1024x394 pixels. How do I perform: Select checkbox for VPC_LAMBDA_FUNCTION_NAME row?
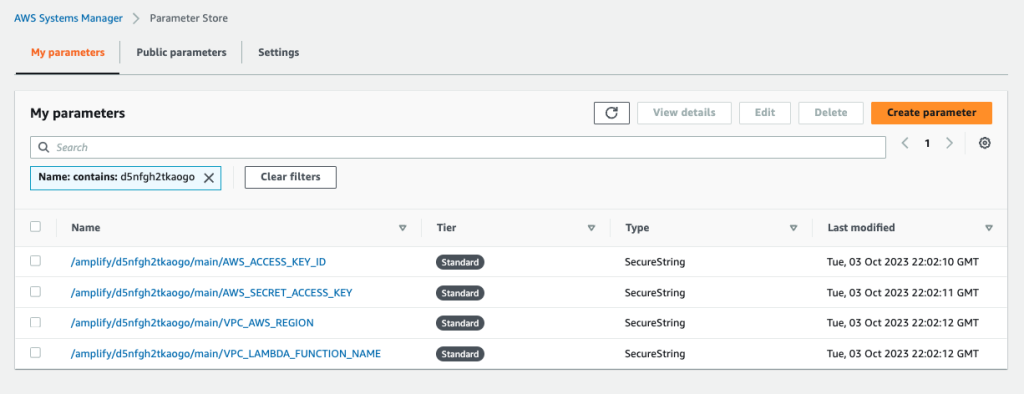click(x=35, y=353)
